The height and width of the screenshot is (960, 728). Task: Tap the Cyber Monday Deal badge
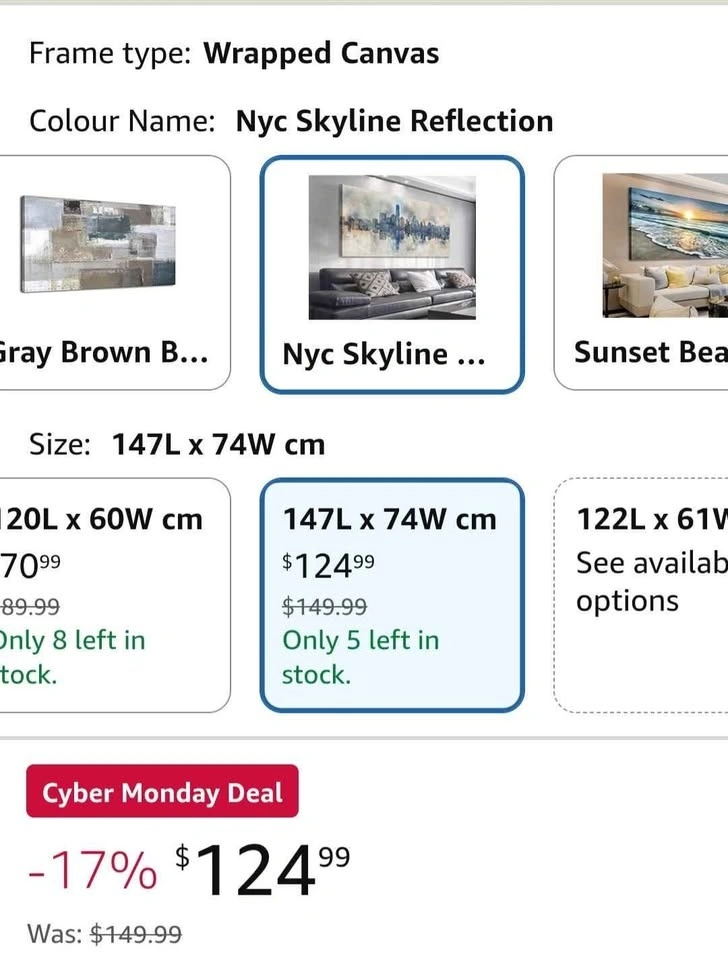162,793
